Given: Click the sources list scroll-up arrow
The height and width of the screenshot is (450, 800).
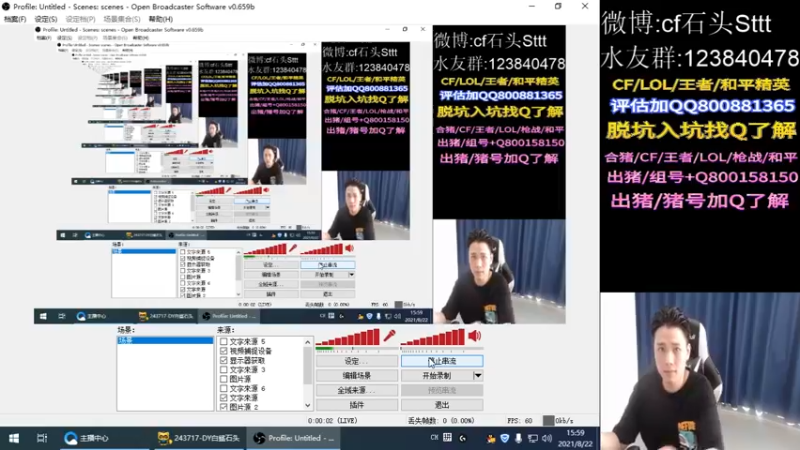Looking at the screenshot, I should 308,342.
